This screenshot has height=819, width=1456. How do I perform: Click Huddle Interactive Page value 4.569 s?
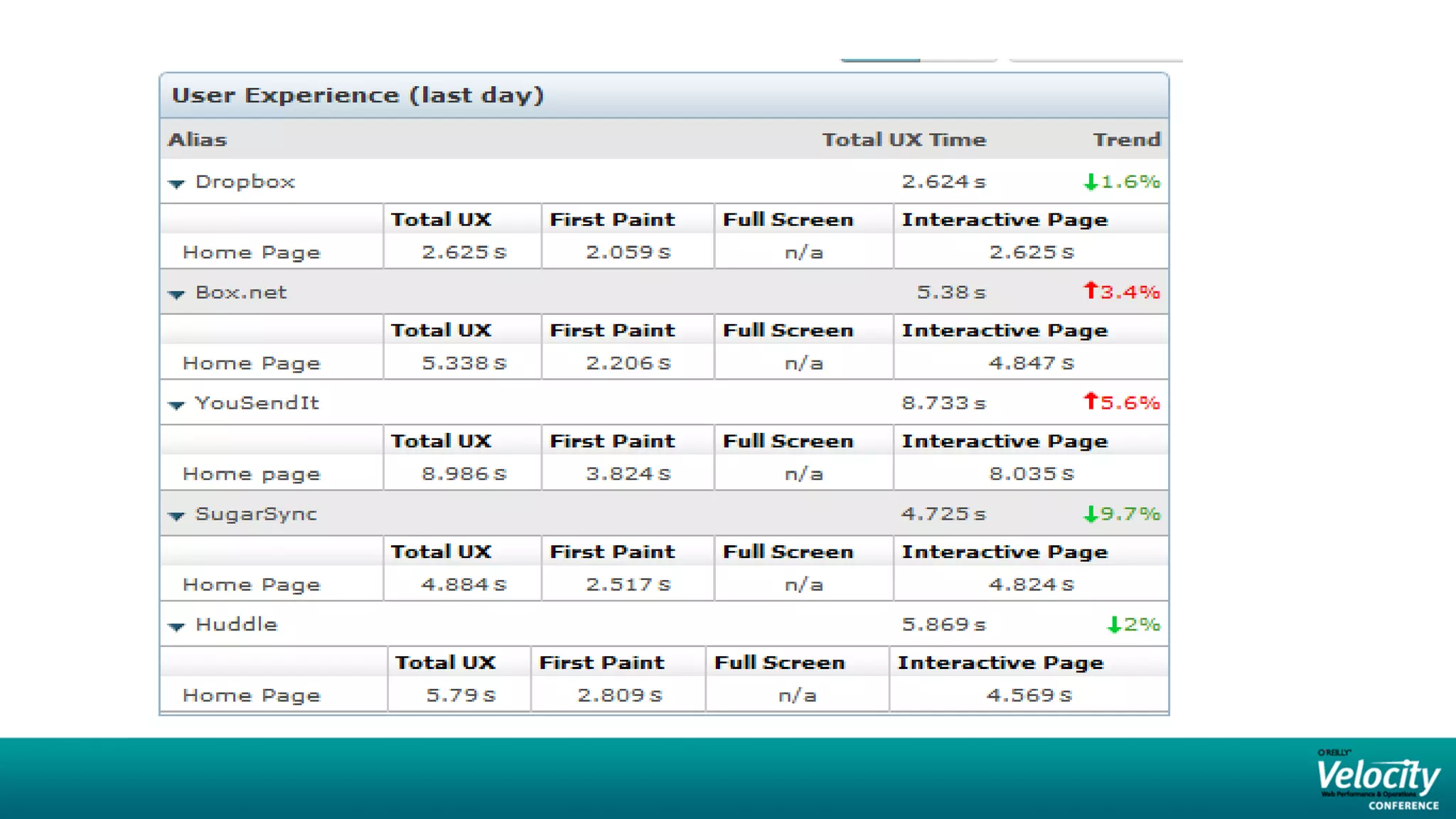1029,695
